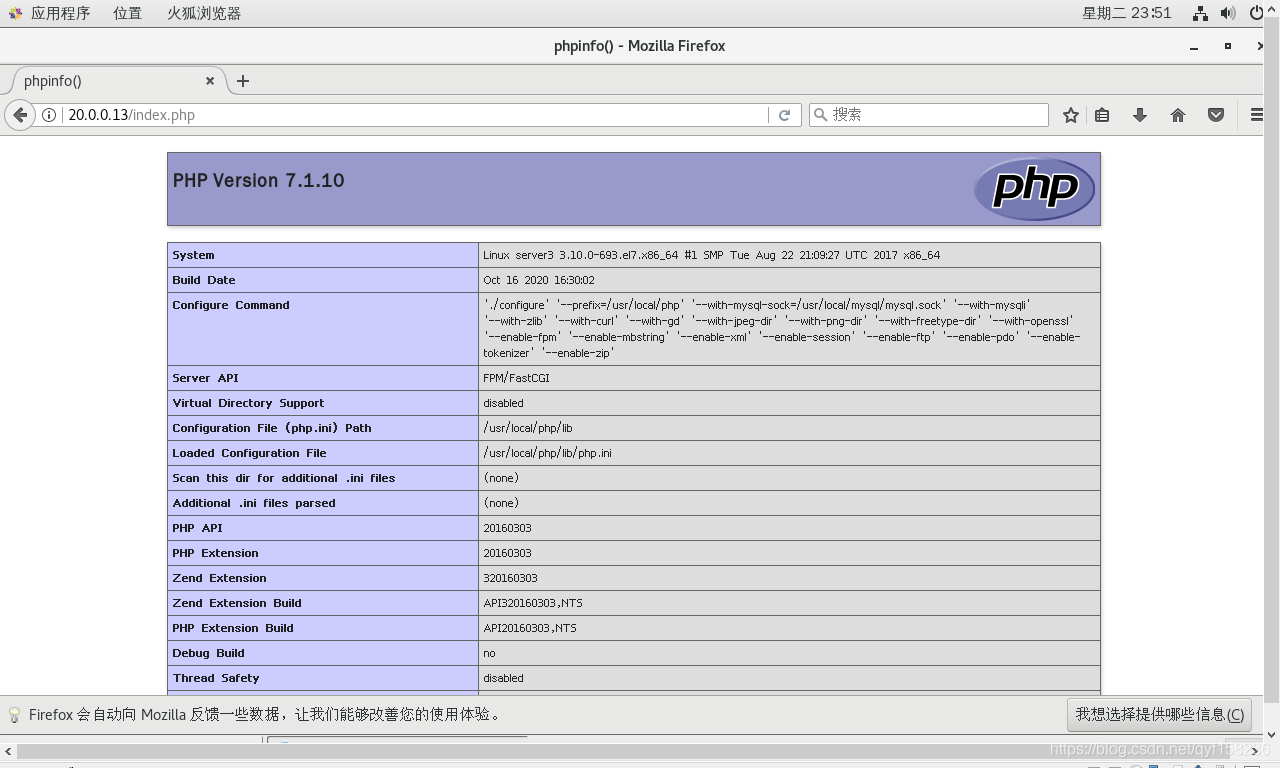
Task: Go back with the Firefox back arrow
Action: [x=20, y=115]
